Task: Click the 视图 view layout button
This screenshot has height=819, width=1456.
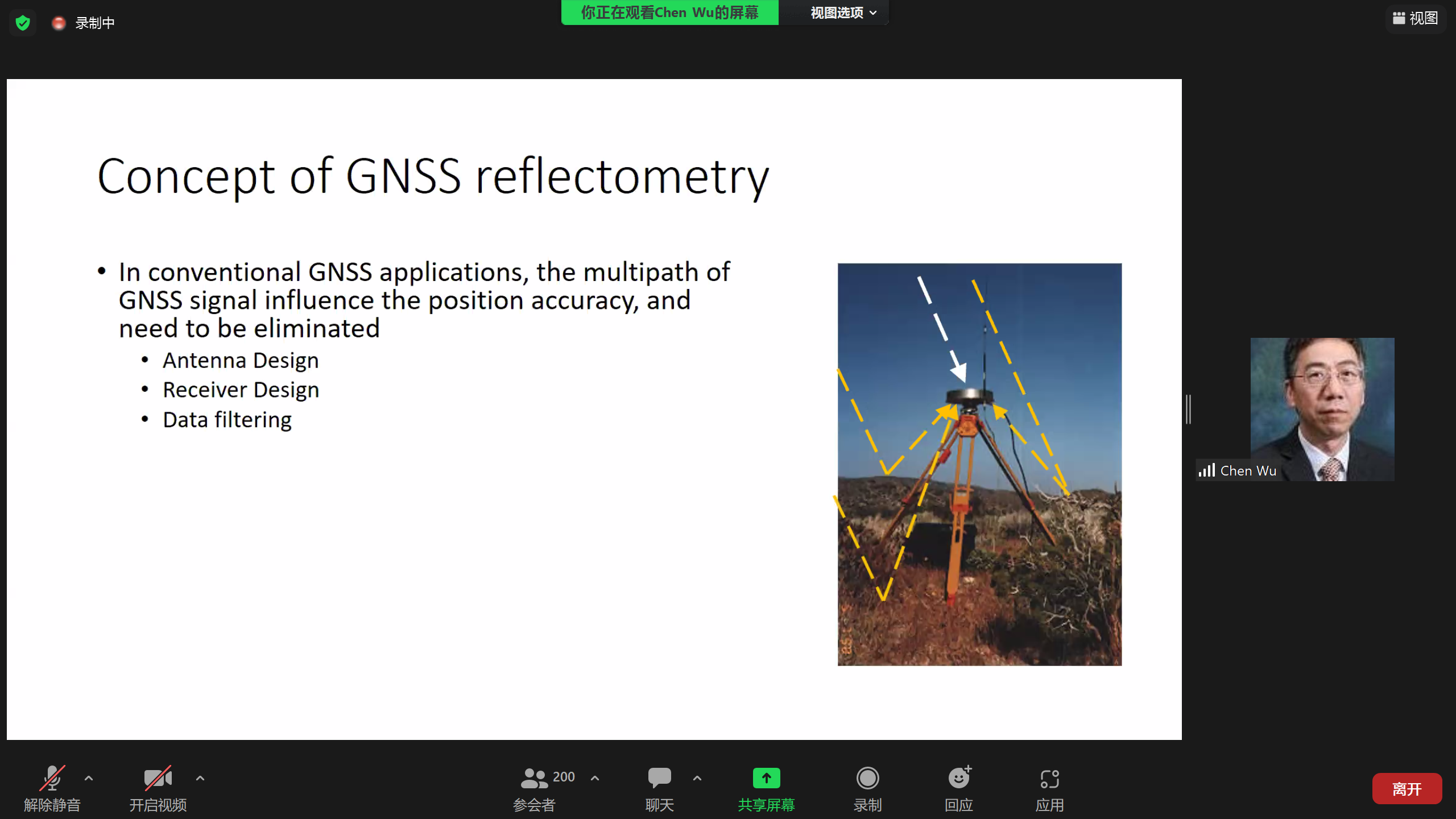Action: (x=1416, y=18)
